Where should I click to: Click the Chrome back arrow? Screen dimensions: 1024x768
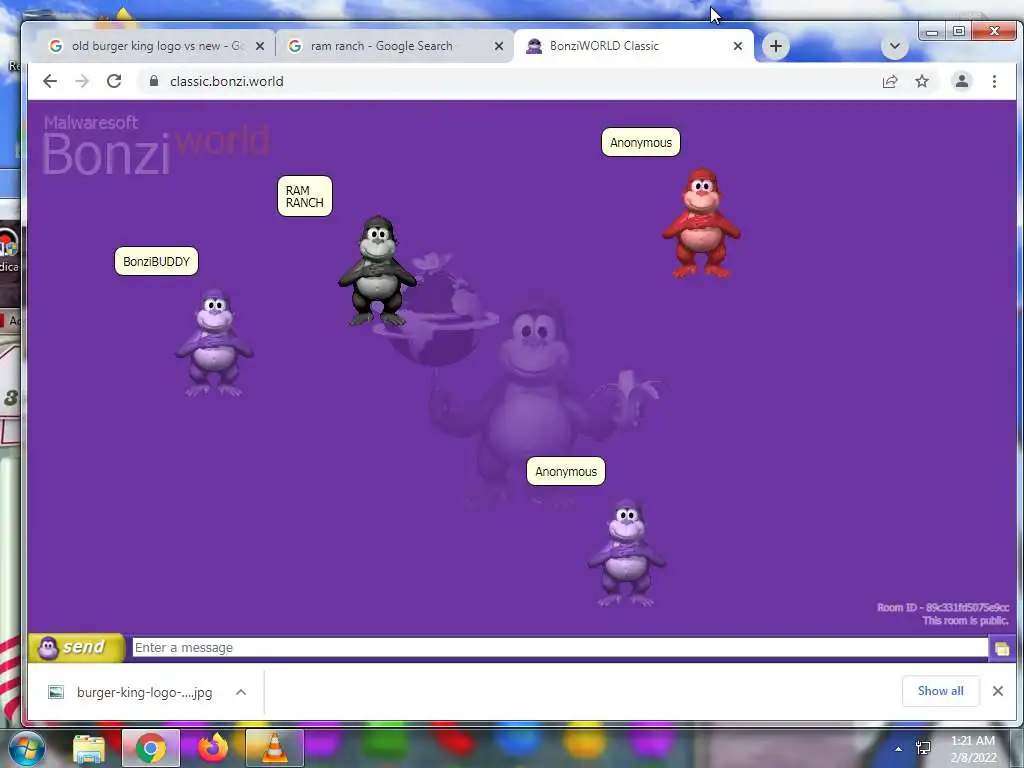click(x=50, y=81)
